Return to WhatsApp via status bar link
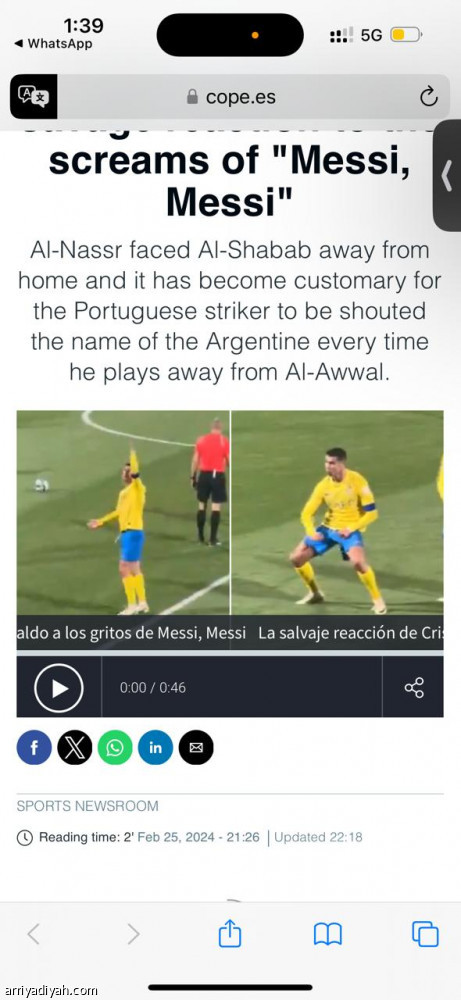The width and height of the screenshot is (461, 1000). 53,43
